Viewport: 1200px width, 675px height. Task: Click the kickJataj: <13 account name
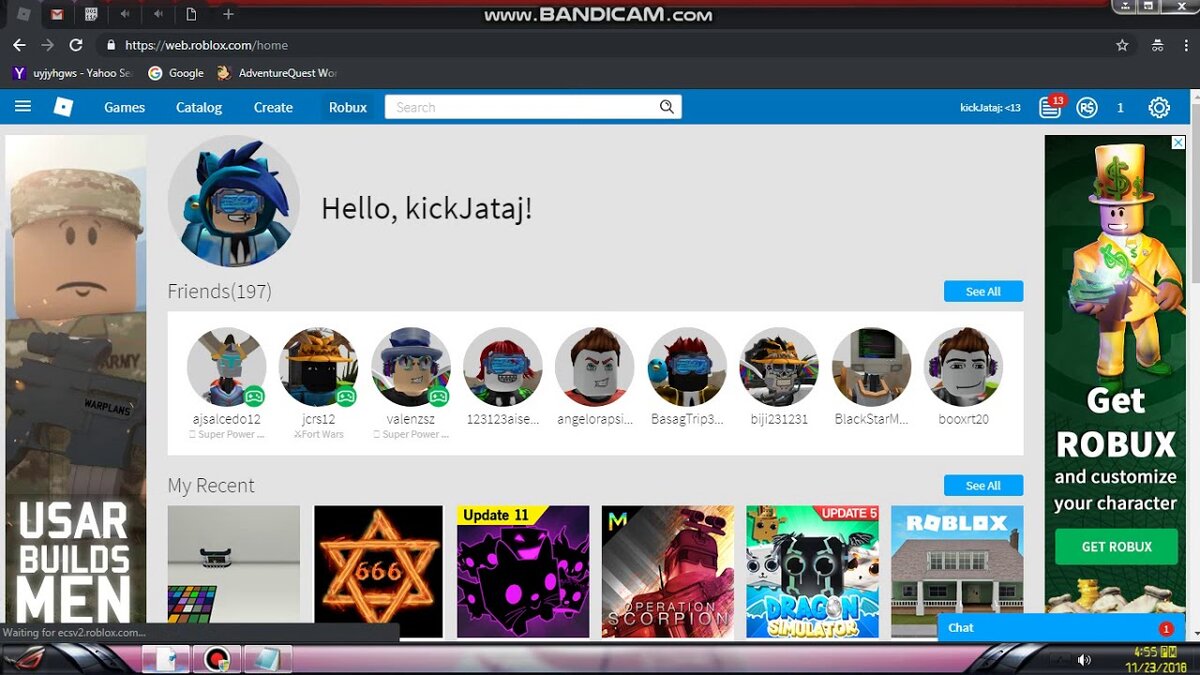point(990,107)
